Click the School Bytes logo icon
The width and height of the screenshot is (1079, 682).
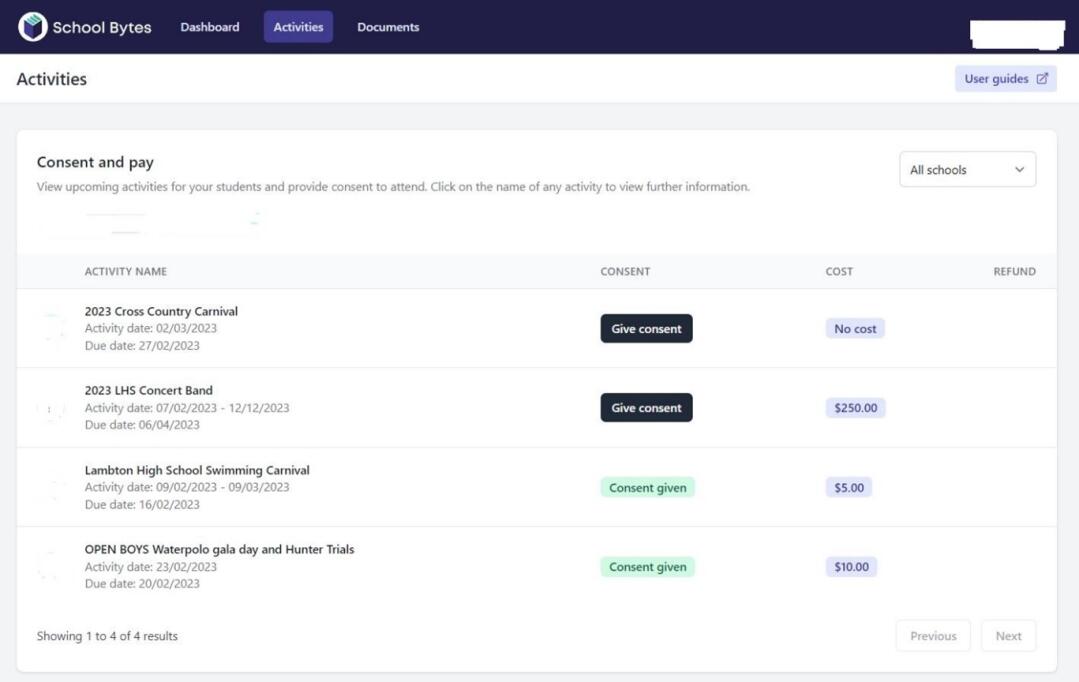click(32, 27)
